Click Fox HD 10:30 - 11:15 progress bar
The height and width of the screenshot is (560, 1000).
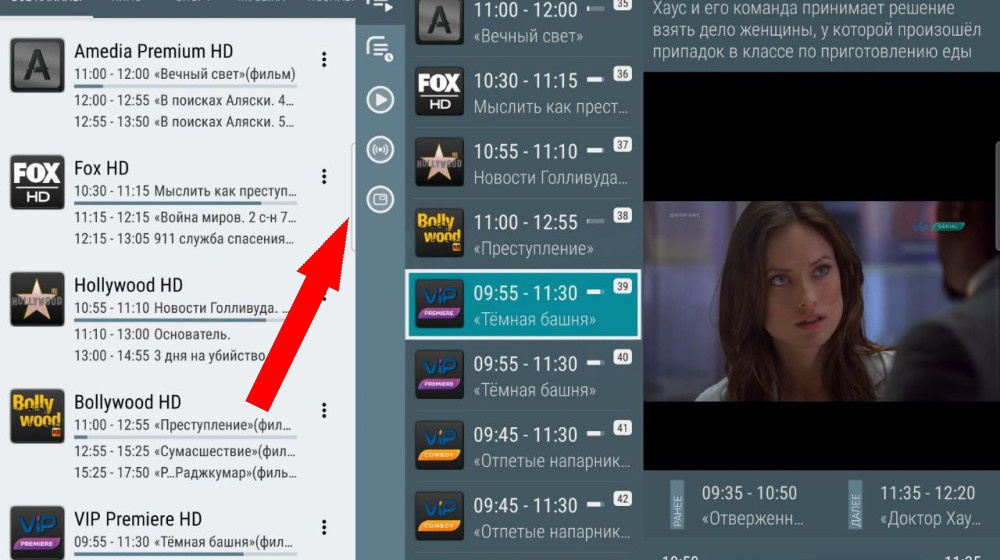point(186,203)
